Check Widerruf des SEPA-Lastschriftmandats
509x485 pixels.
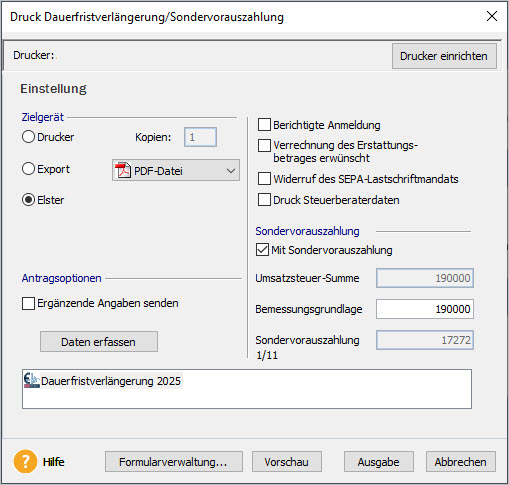click(264, 179)
